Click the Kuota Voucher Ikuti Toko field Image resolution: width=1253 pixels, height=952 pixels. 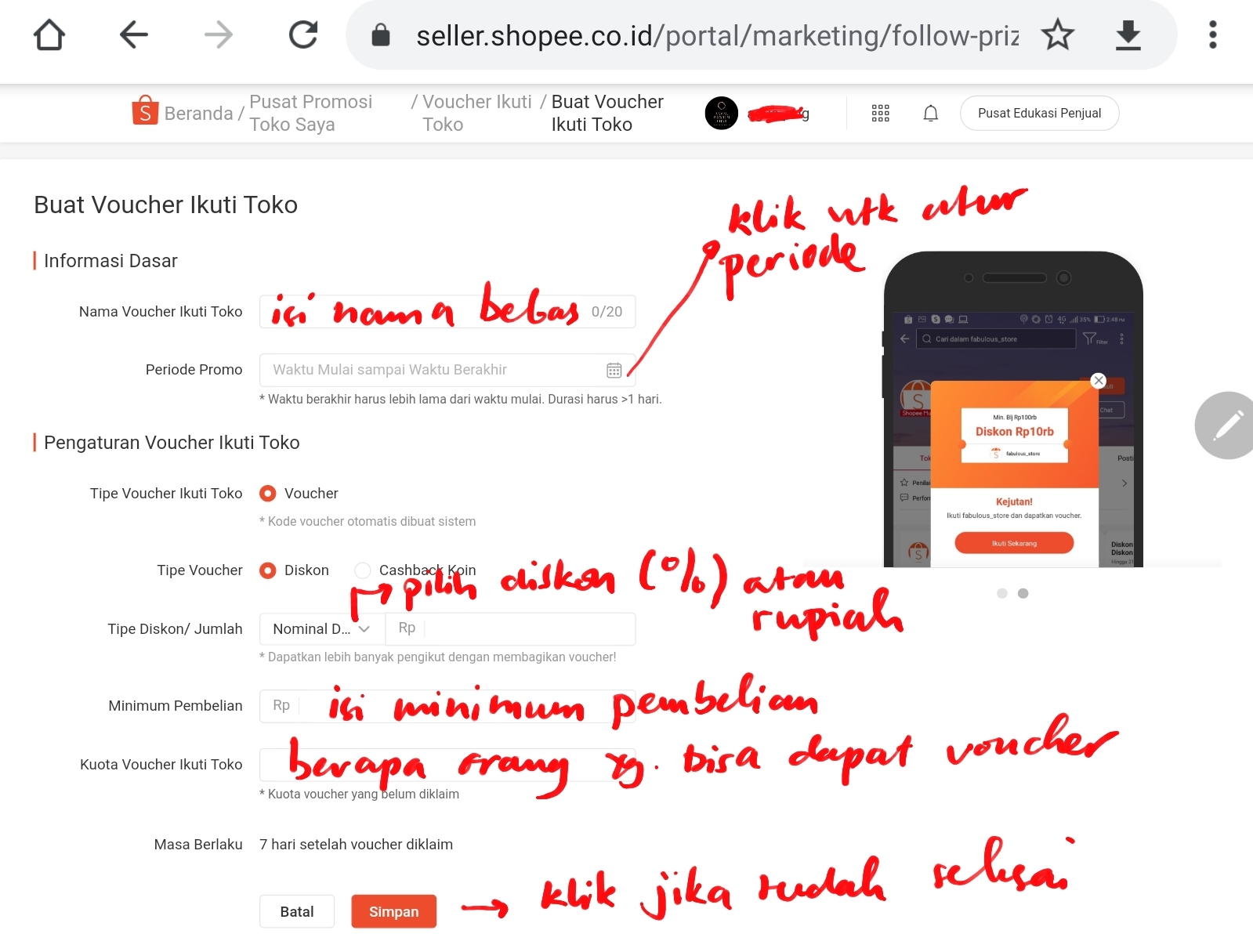[x=447, y=765]
